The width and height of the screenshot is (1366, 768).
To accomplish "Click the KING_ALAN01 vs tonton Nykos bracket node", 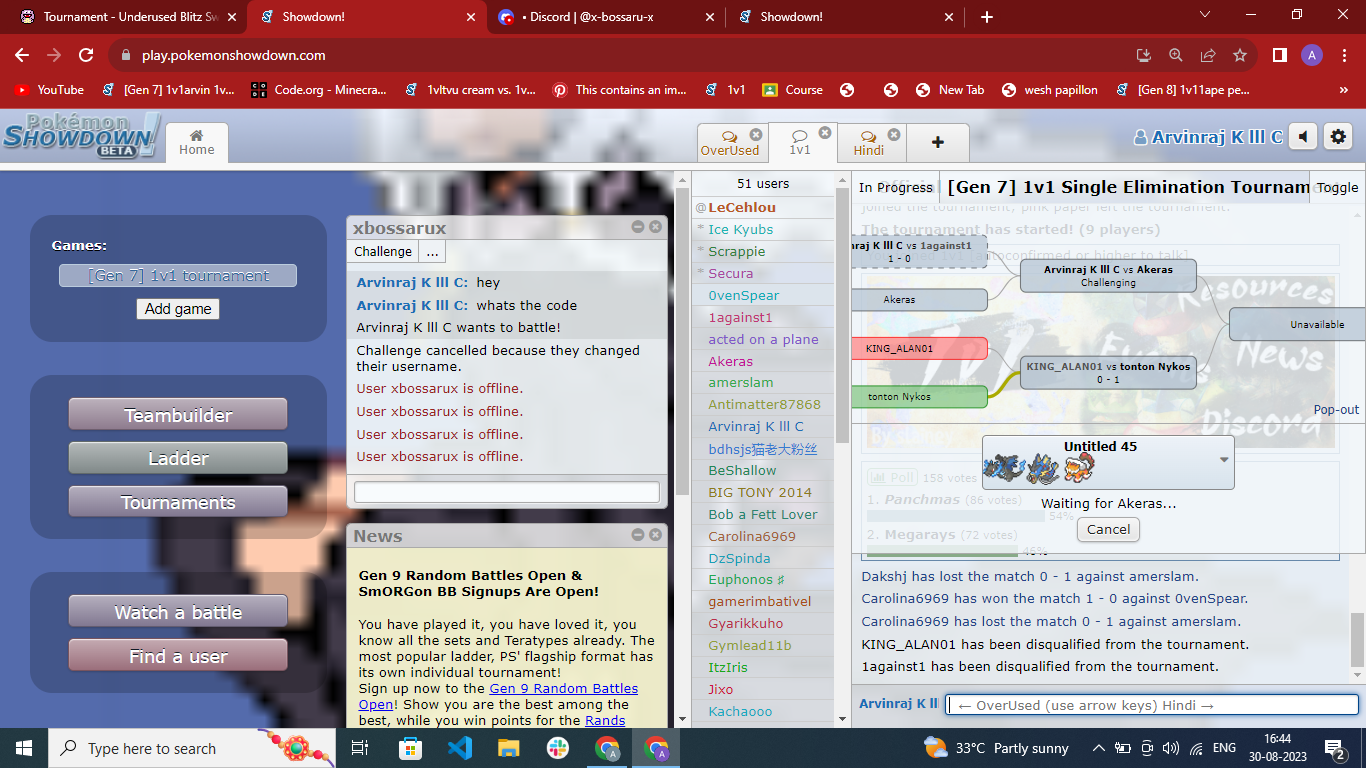I will [1108, 372].
